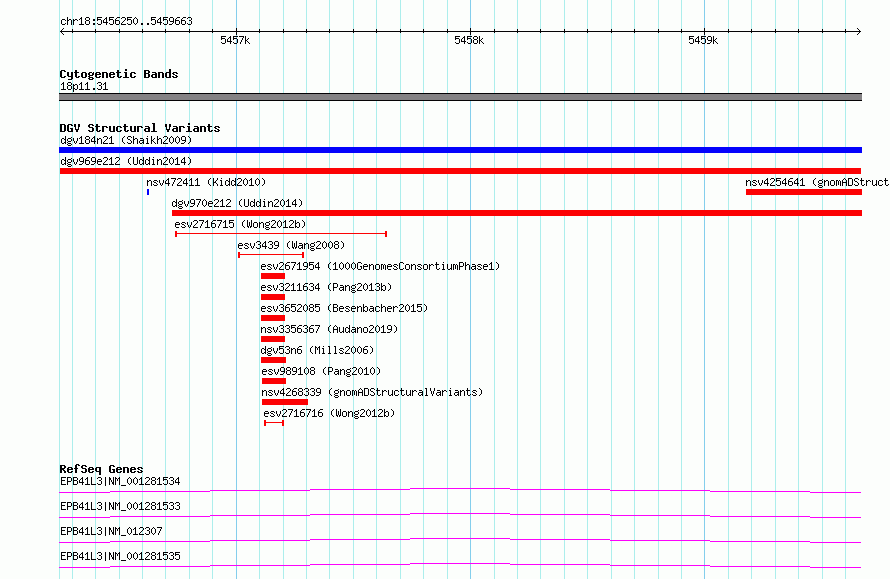Click the 5458k ruler label
The height and width of the screenshot is (579, 890).
(x=469, y=40)
